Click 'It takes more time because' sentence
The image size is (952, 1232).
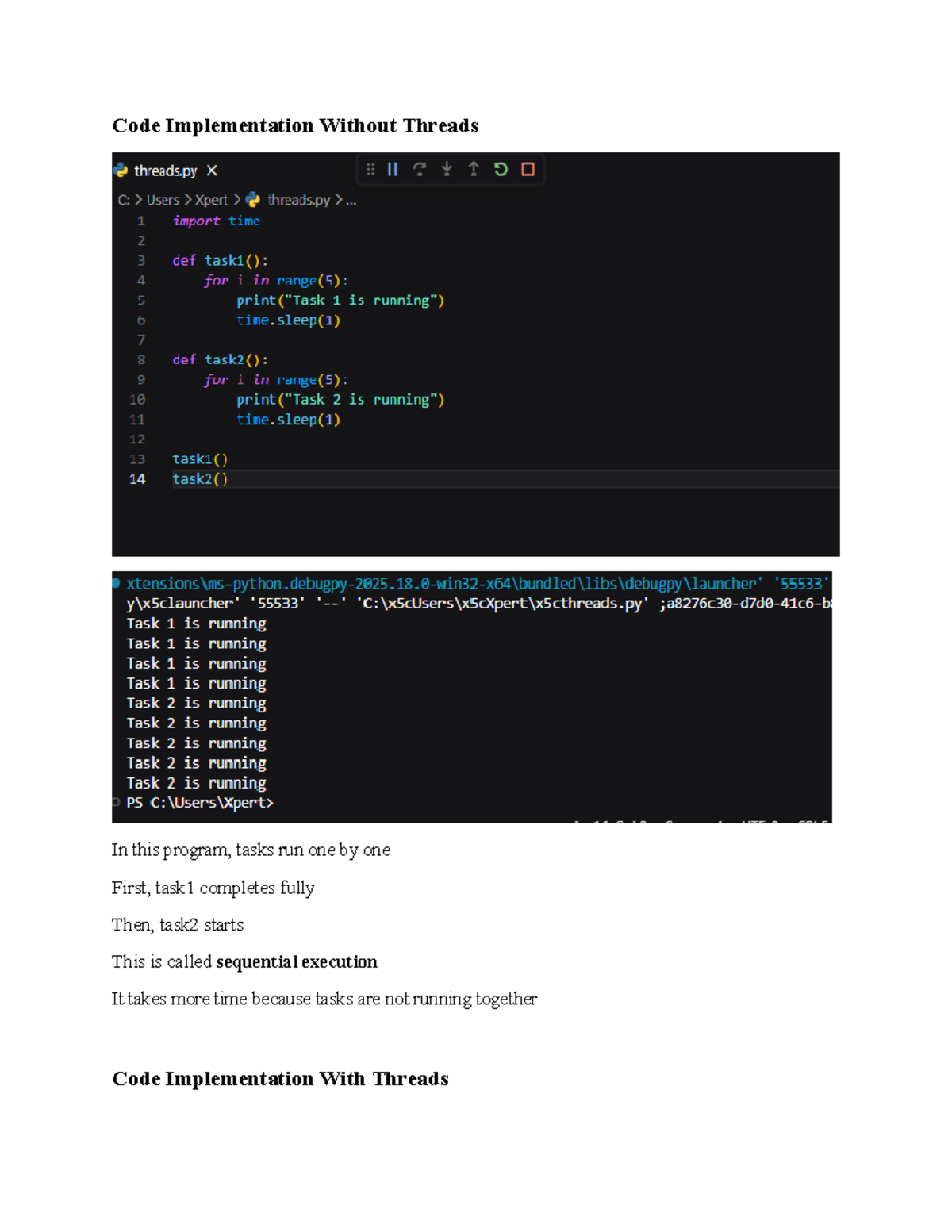[324, 999]
